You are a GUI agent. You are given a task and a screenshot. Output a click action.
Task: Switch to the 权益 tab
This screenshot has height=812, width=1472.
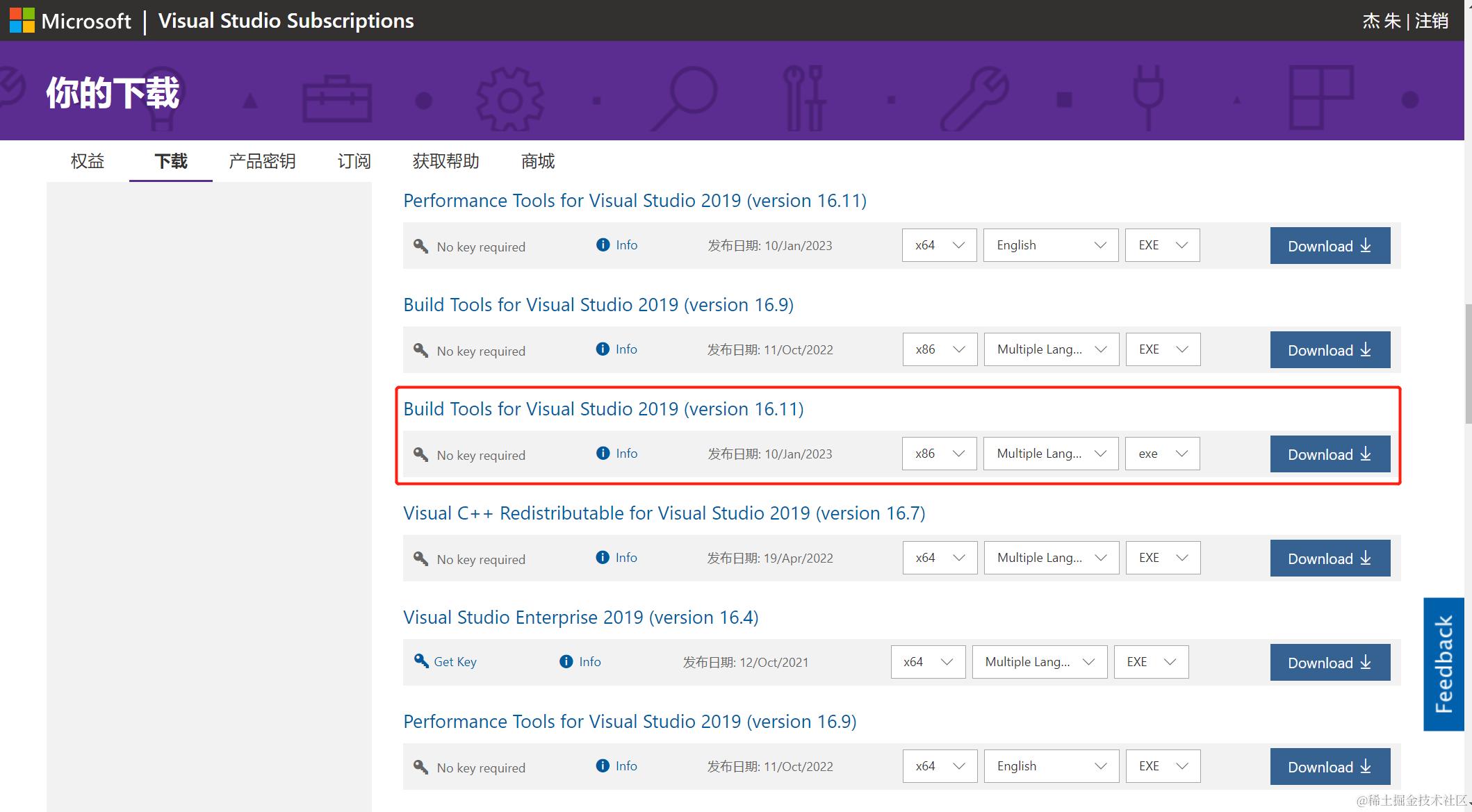[88, 161]
